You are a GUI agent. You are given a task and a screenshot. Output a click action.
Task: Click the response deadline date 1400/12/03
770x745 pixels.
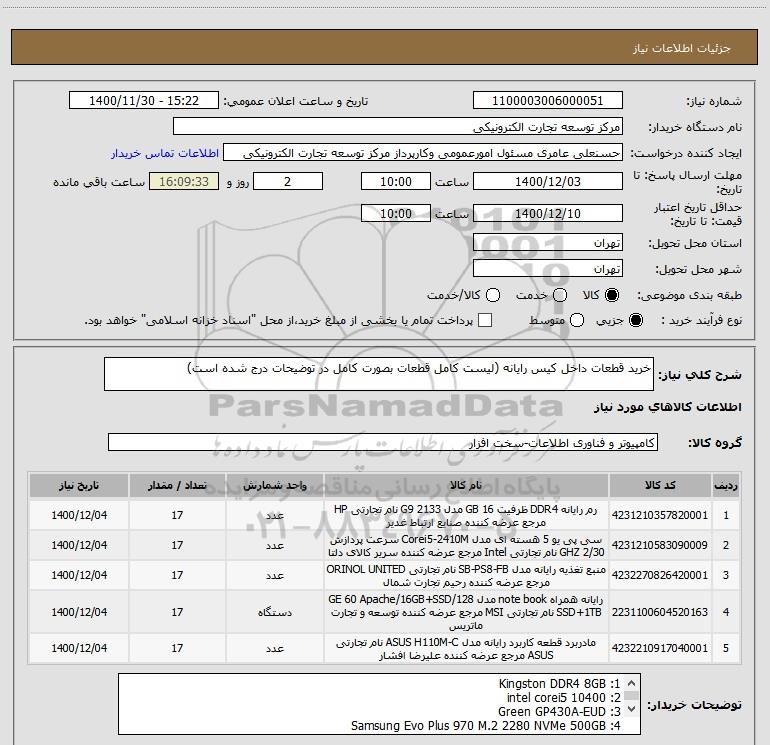coord(548,182)
